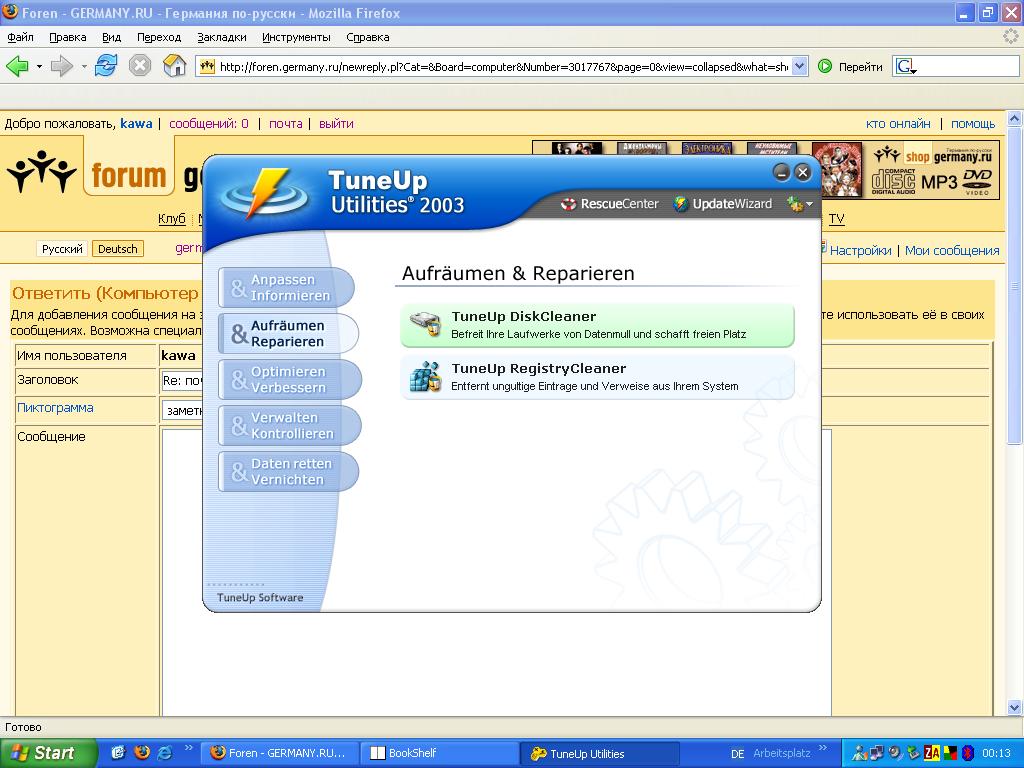Screen dimensions: 1024x768
Task: Click the Пиктограмма label link
Action: point(55,408)
